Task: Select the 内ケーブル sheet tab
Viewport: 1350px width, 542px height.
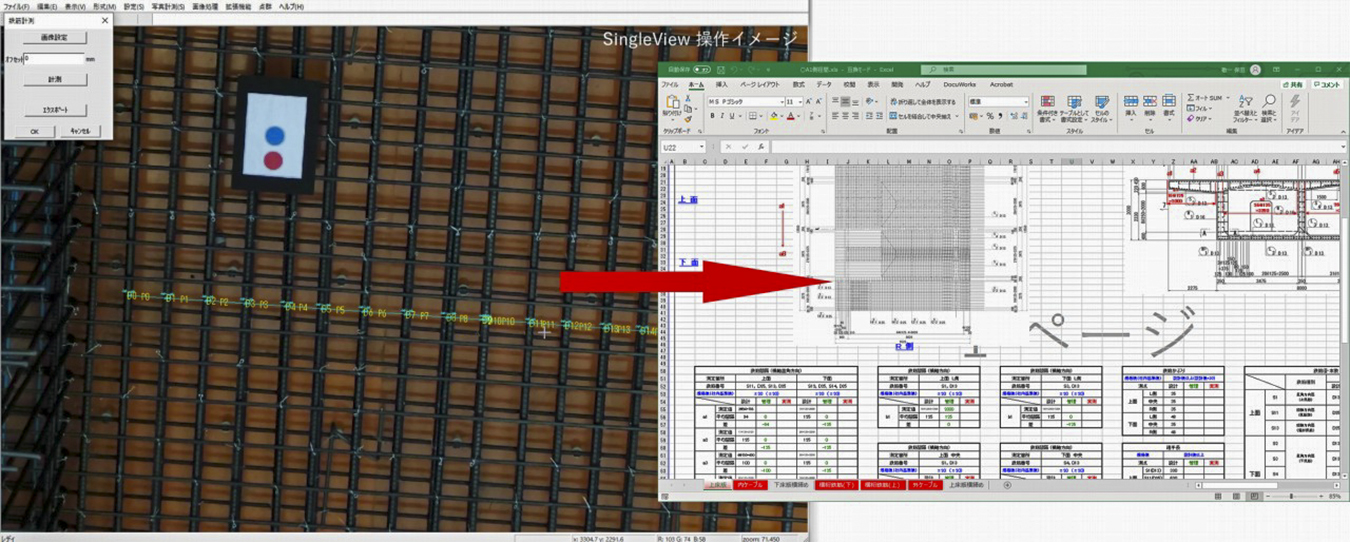Action: [749, 485]
